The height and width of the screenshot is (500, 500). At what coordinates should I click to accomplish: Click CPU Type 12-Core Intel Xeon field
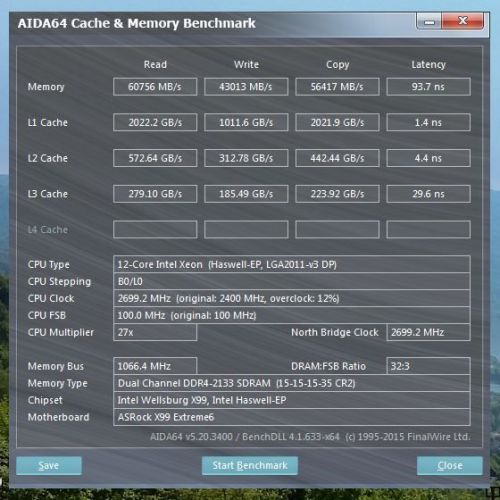(292, 264)
